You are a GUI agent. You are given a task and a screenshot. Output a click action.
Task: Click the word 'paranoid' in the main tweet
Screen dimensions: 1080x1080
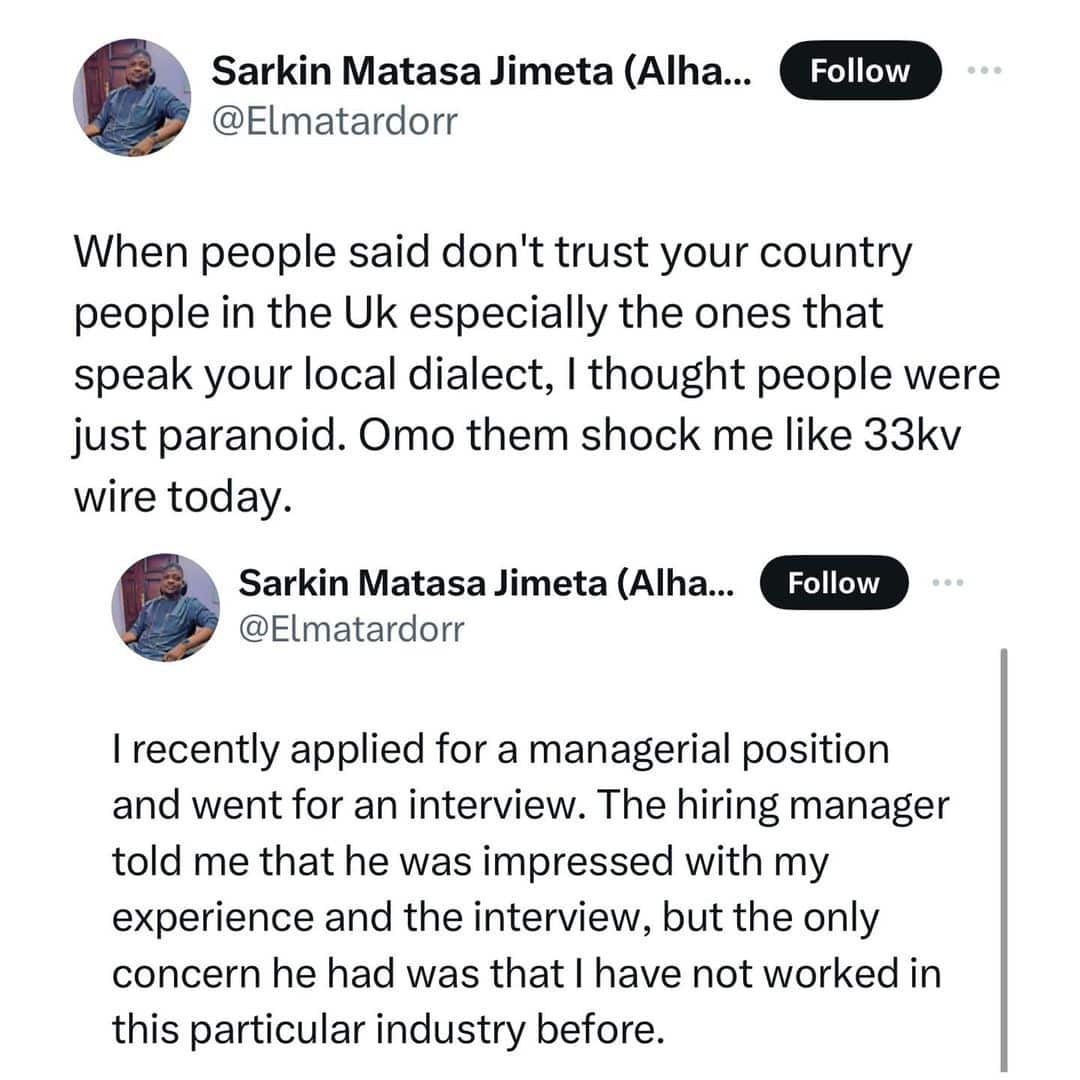(261, 438)
